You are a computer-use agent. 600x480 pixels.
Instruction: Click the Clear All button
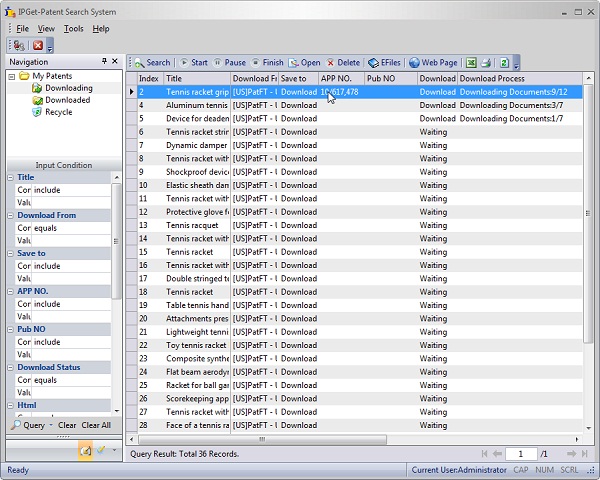pos(96,425)
